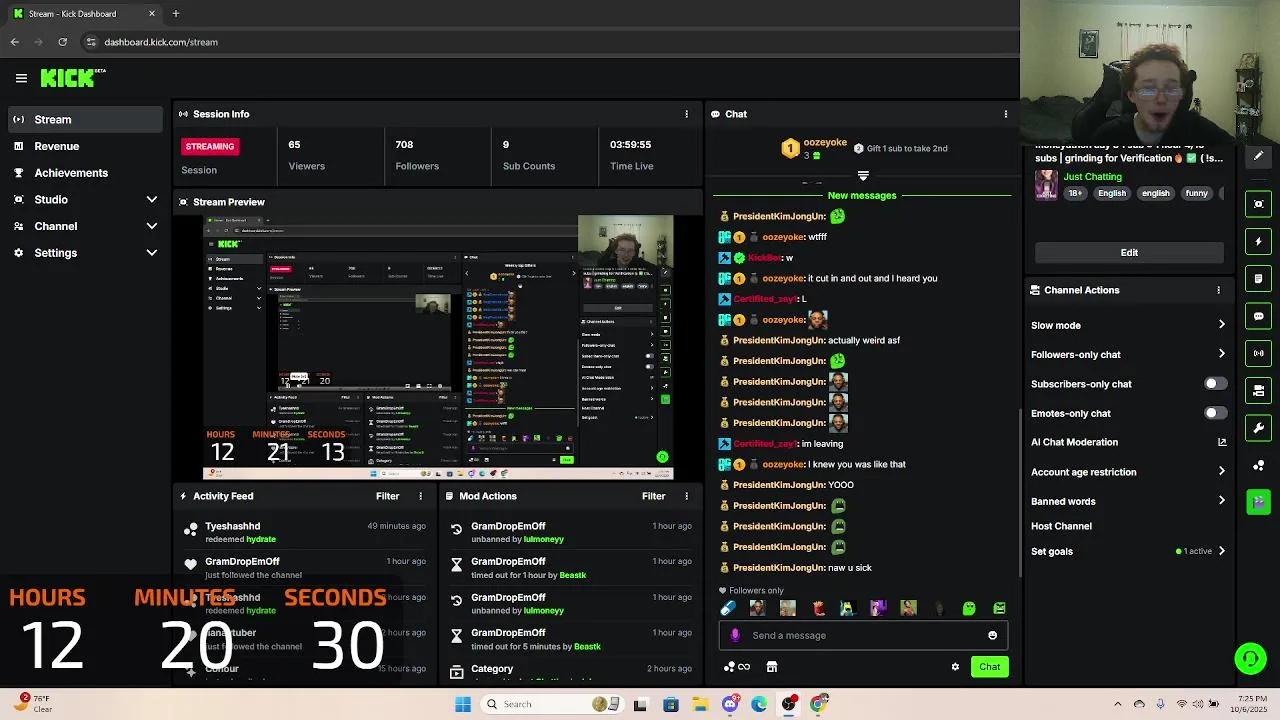Open Session Info three-dot options
The image size is (1280, 720).
[686, 114]
